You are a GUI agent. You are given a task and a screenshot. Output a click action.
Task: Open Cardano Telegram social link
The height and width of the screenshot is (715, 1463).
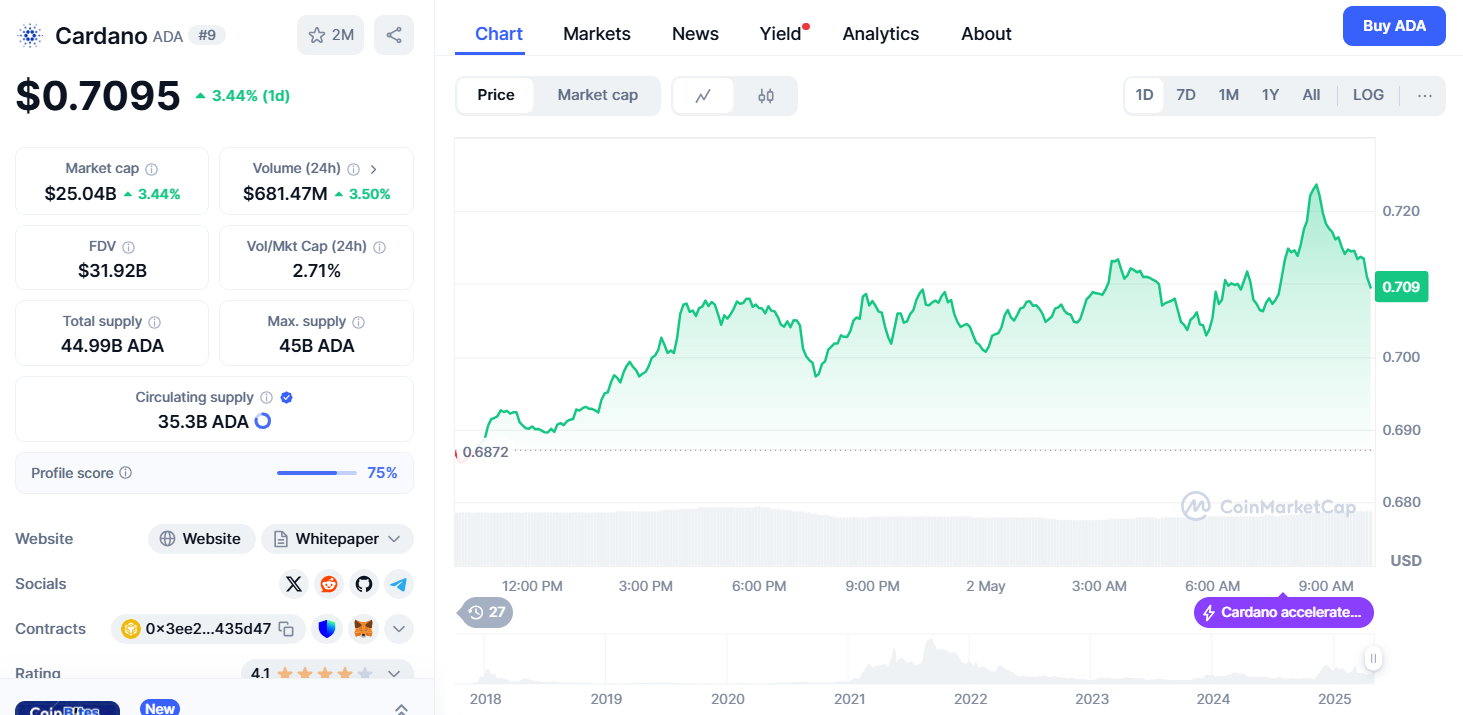399,584
